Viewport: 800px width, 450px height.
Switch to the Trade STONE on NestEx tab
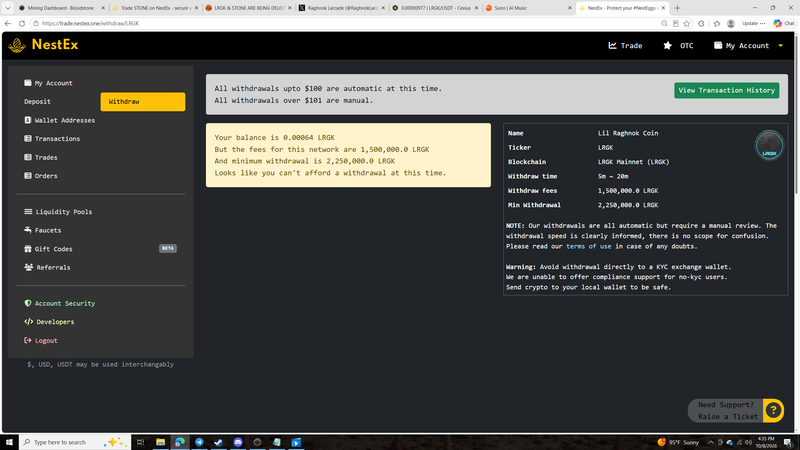(x=155, y=8)
